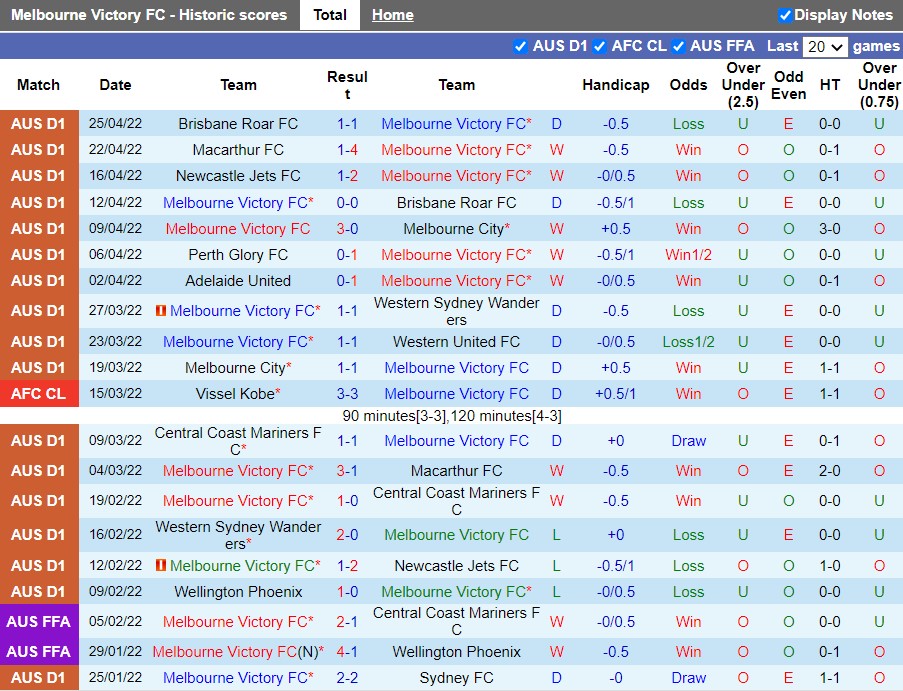This screenshot has width=903, height=691.
Task: Open Vissel Kobe team link
Action: click(236, 394)
